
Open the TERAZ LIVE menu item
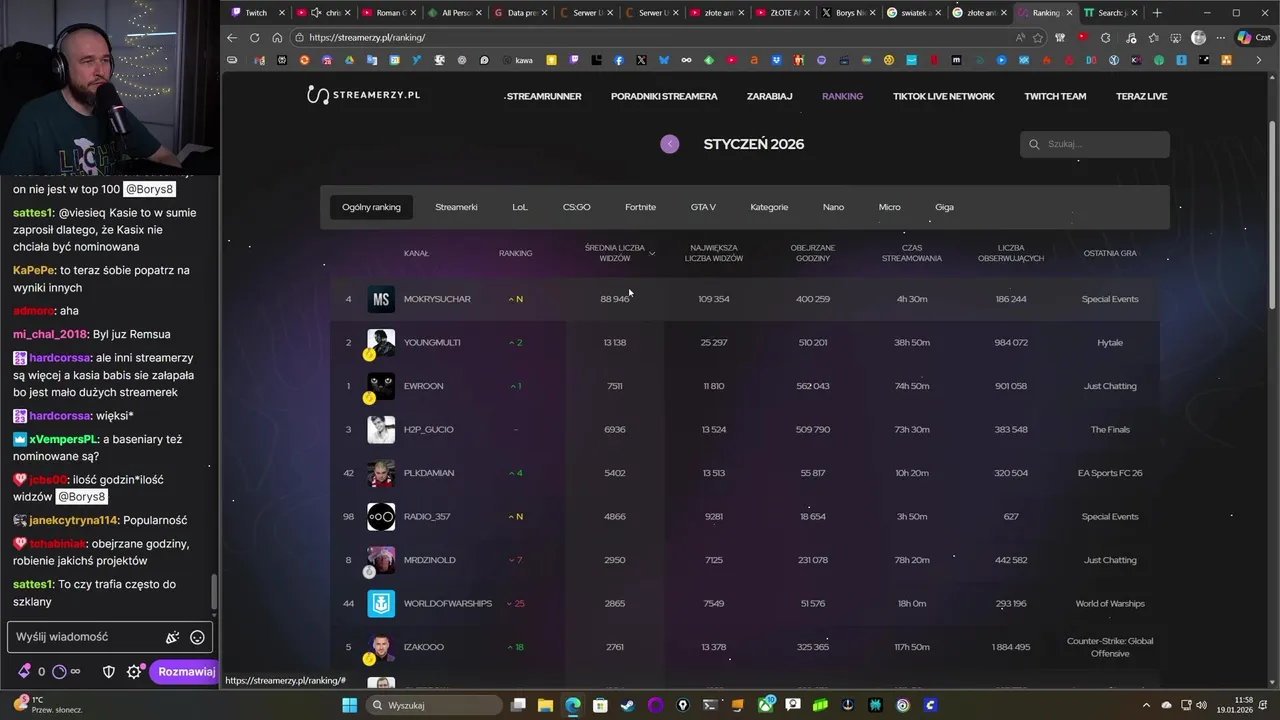(1141, 96)
